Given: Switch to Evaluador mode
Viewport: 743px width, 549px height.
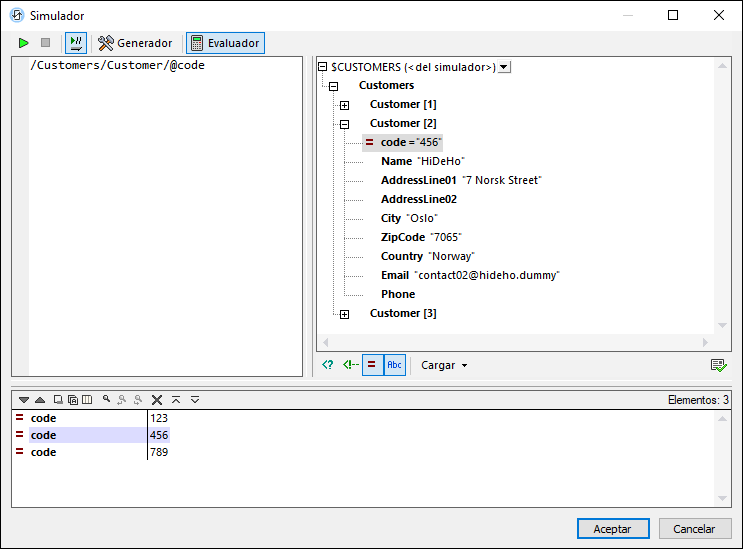Looking at the screenshot, I should 225,43.
